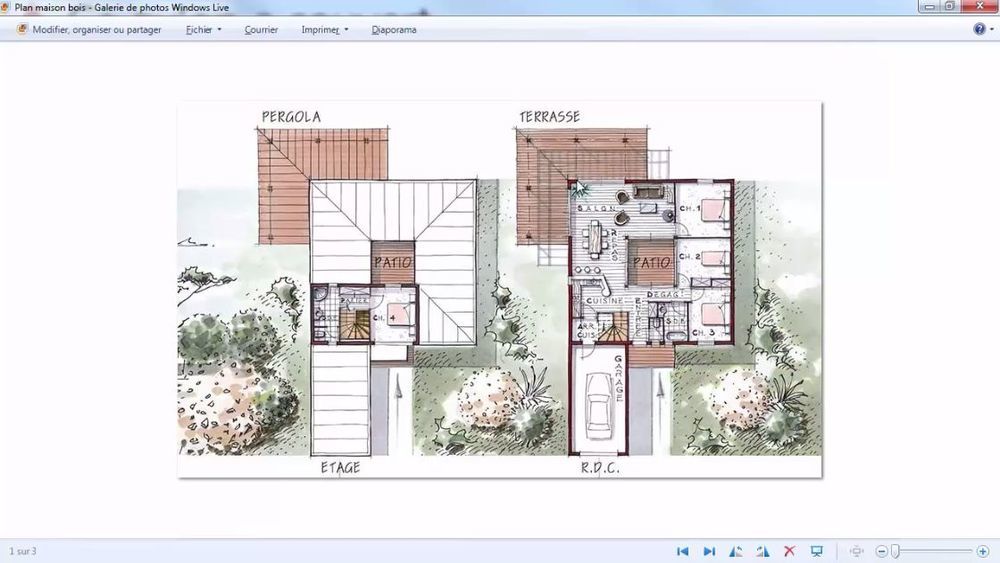Open the help icon
This screenshot has height=563, width=1000.
[x=979, y=29]
